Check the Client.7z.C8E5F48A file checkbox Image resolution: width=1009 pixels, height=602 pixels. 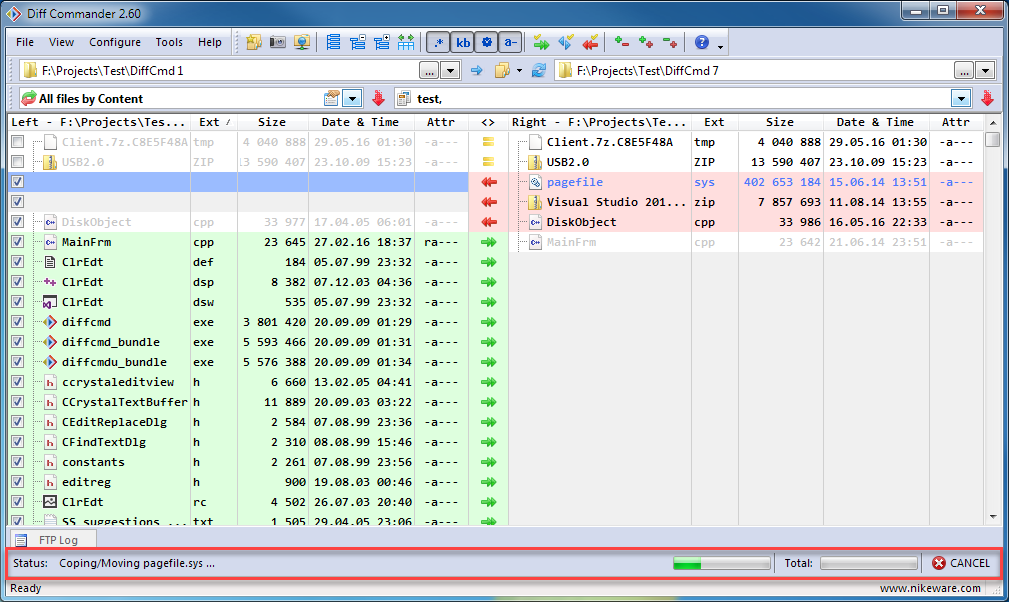pos(17,142)
